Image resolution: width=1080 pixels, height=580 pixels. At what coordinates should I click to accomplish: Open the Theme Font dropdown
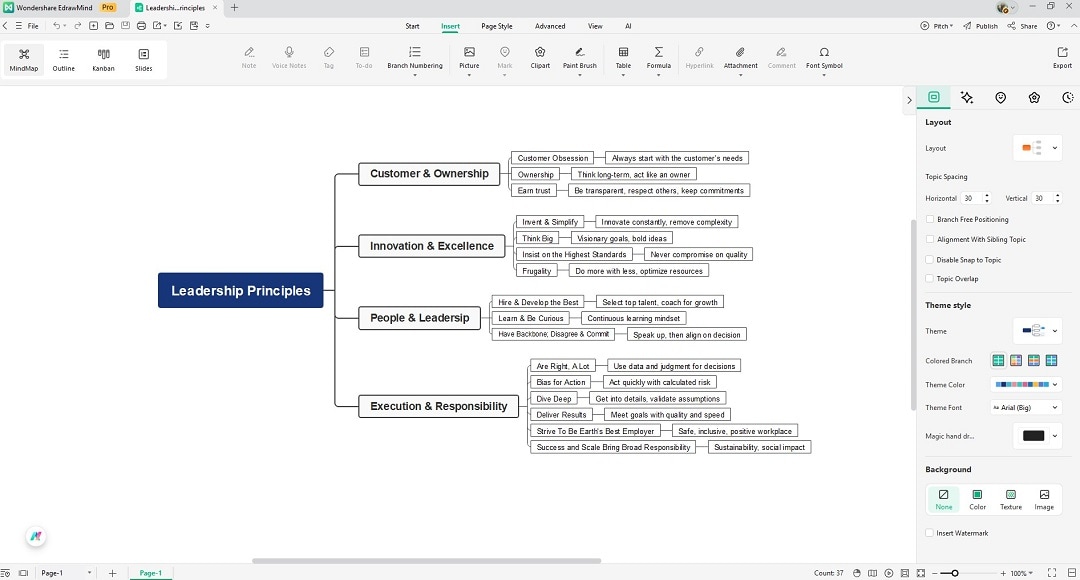coord(1025,407)
